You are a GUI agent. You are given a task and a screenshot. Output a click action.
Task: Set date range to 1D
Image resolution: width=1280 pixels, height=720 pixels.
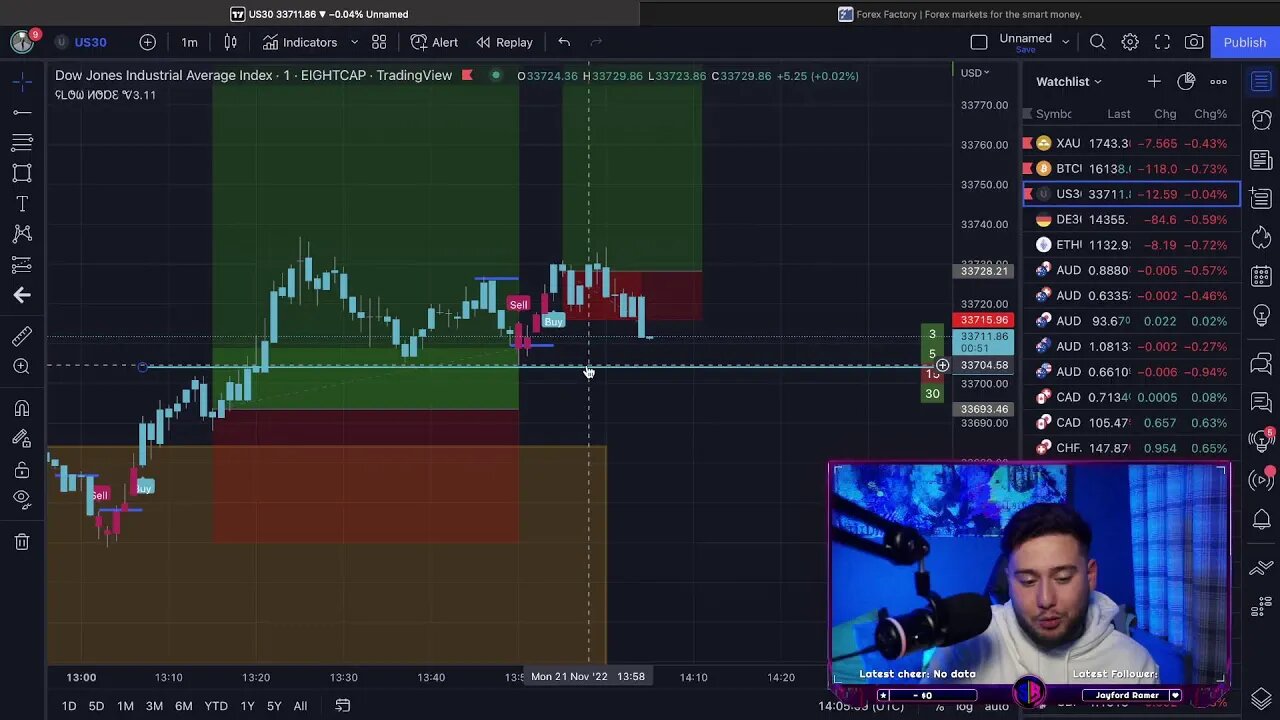pyautogui.click(x=69, y=706)
